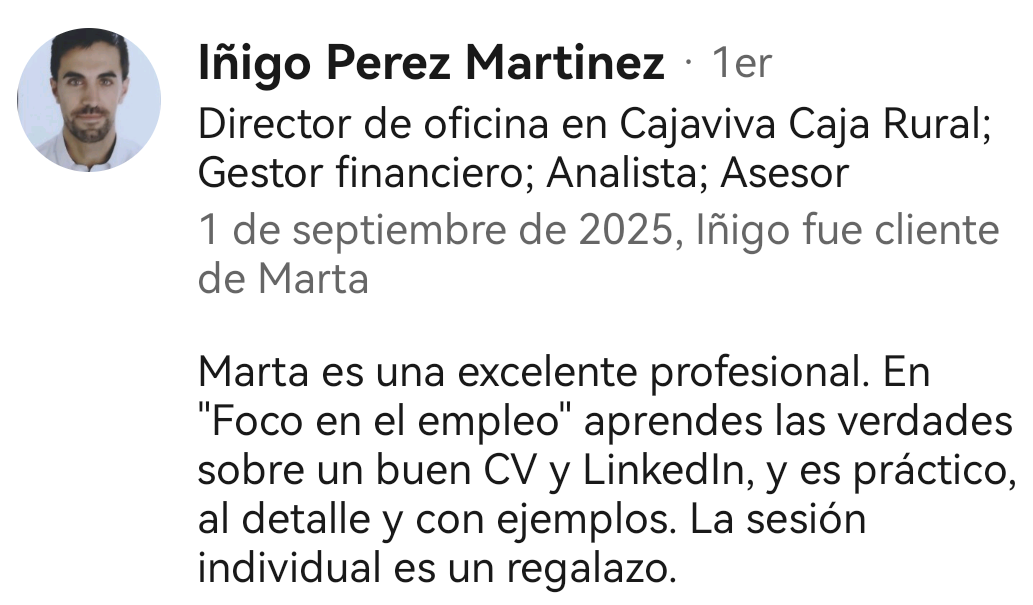Click the quoted "Foco en el empleo" phrase
The height and width of the screenshot is (605, 1033).
coord(386,422)
